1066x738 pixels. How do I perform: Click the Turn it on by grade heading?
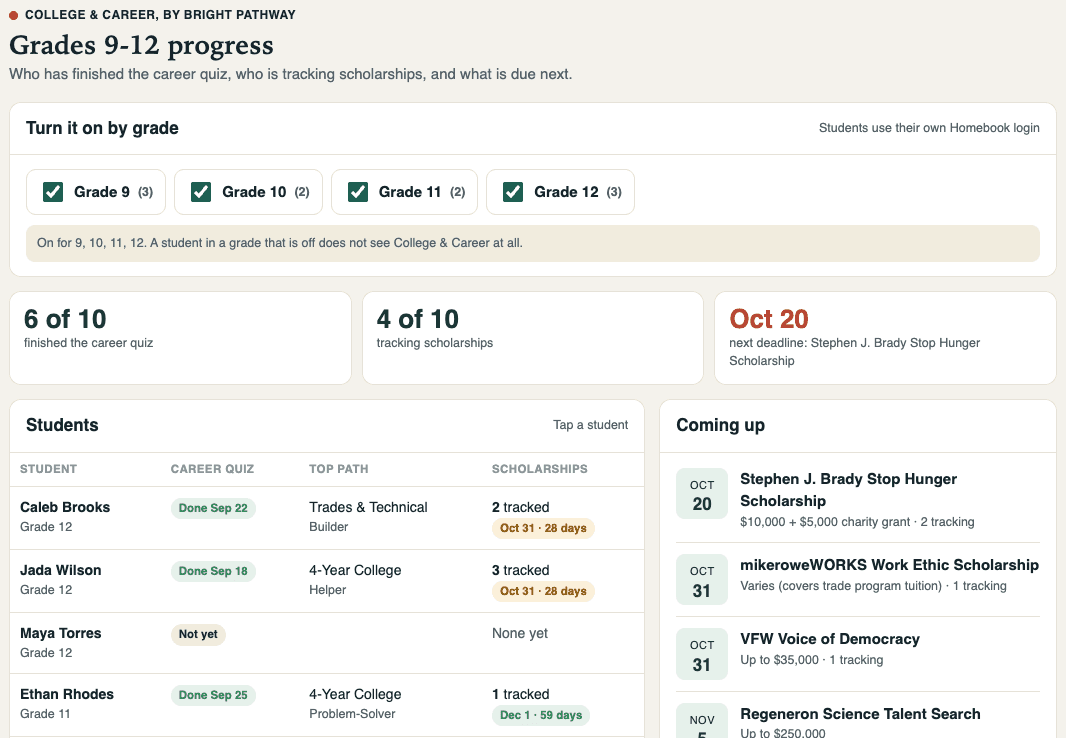(102, 128)
